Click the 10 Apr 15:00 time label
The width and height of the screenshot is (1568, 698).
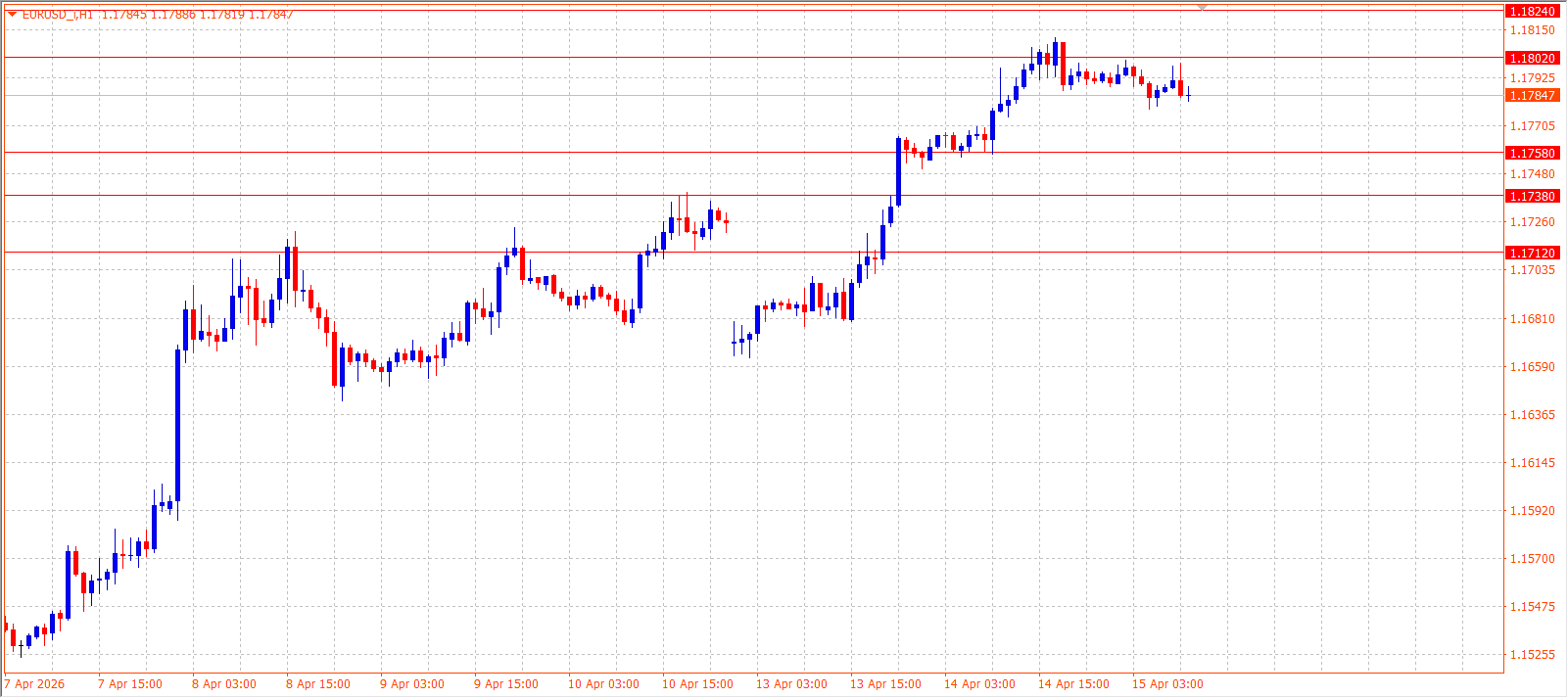click(697, 684)
